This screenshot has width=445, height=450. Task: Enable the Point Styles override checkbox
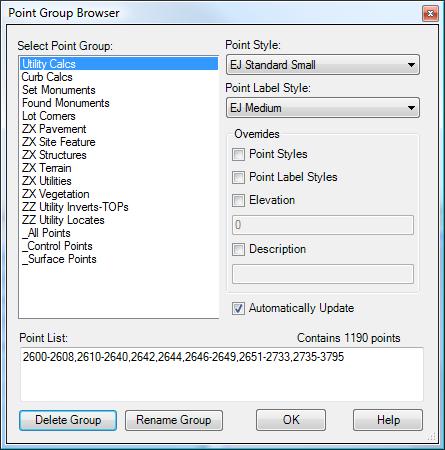click(x=238, y=154)
